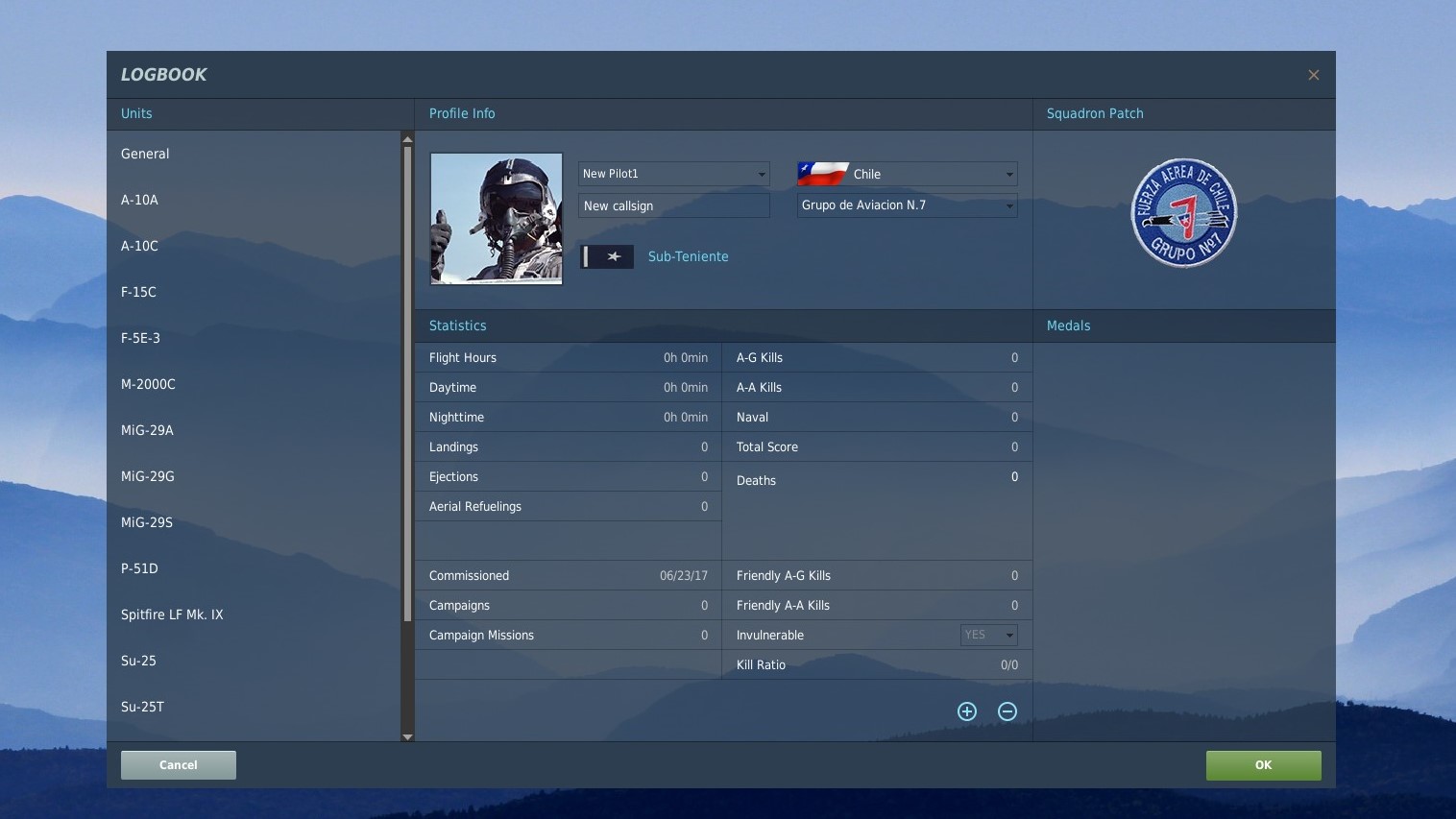Select the Su-25T unit entry
This screenshot has height=819, width=1456.
[142, 707]
